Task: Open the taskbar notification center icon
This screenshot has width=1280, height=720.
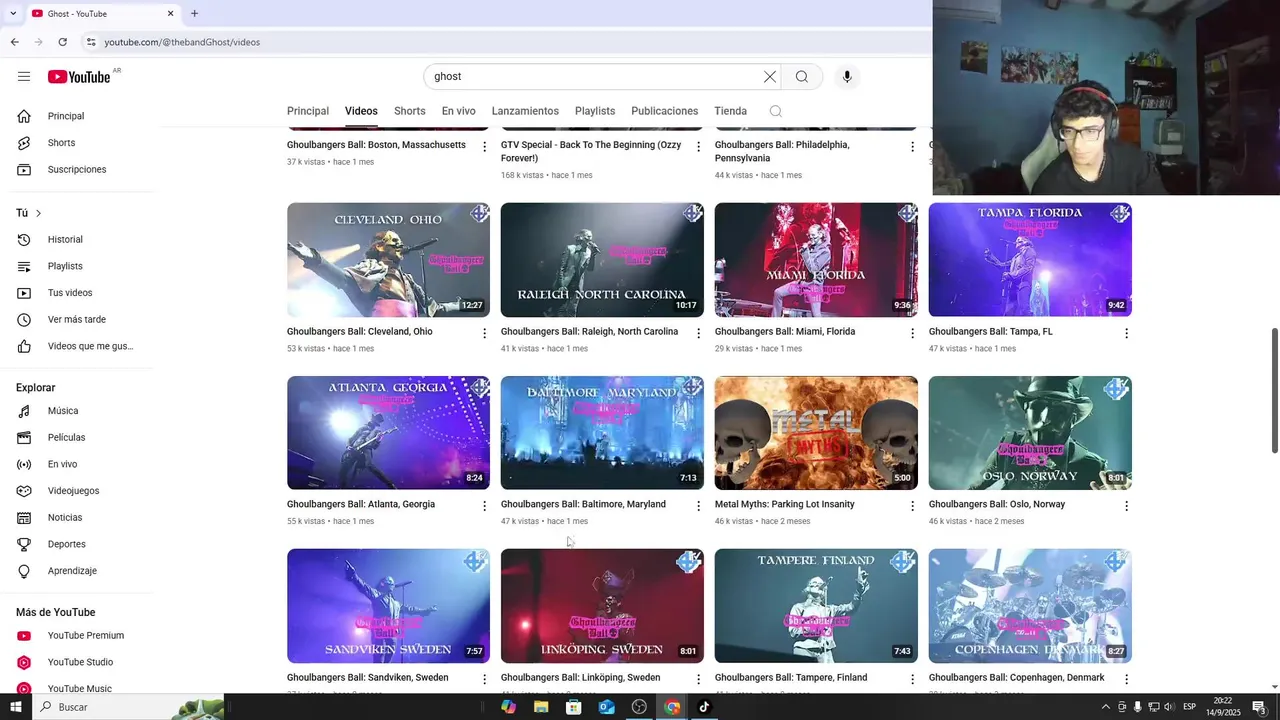Action: [x=1259, y=707]
